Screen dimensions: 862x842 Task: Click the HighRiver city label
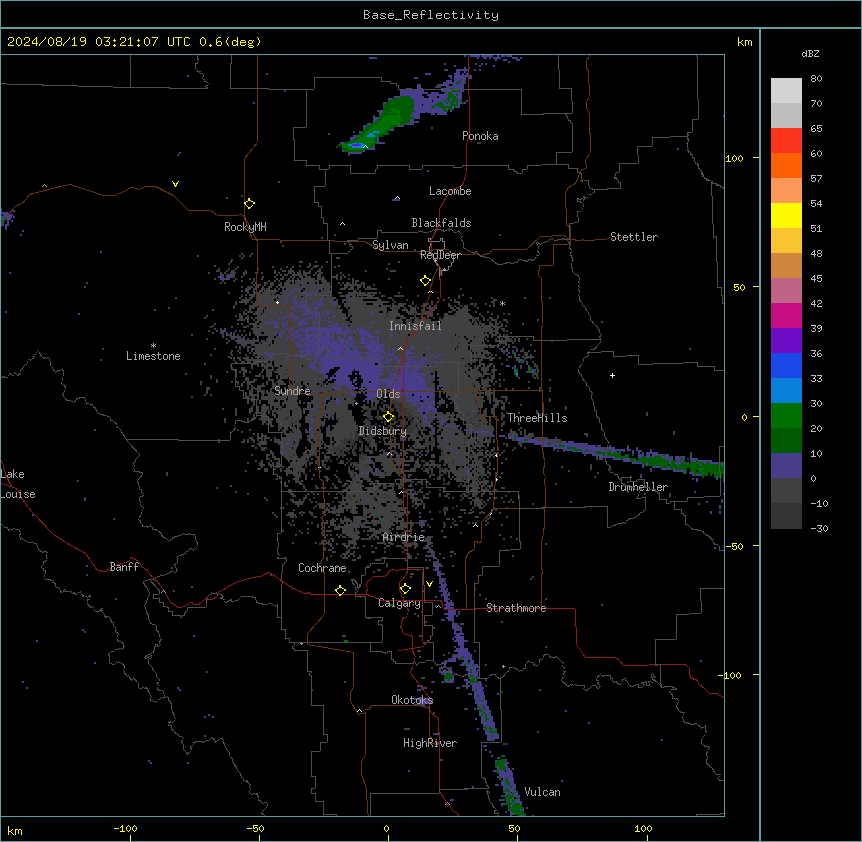[x=430, y=743]
